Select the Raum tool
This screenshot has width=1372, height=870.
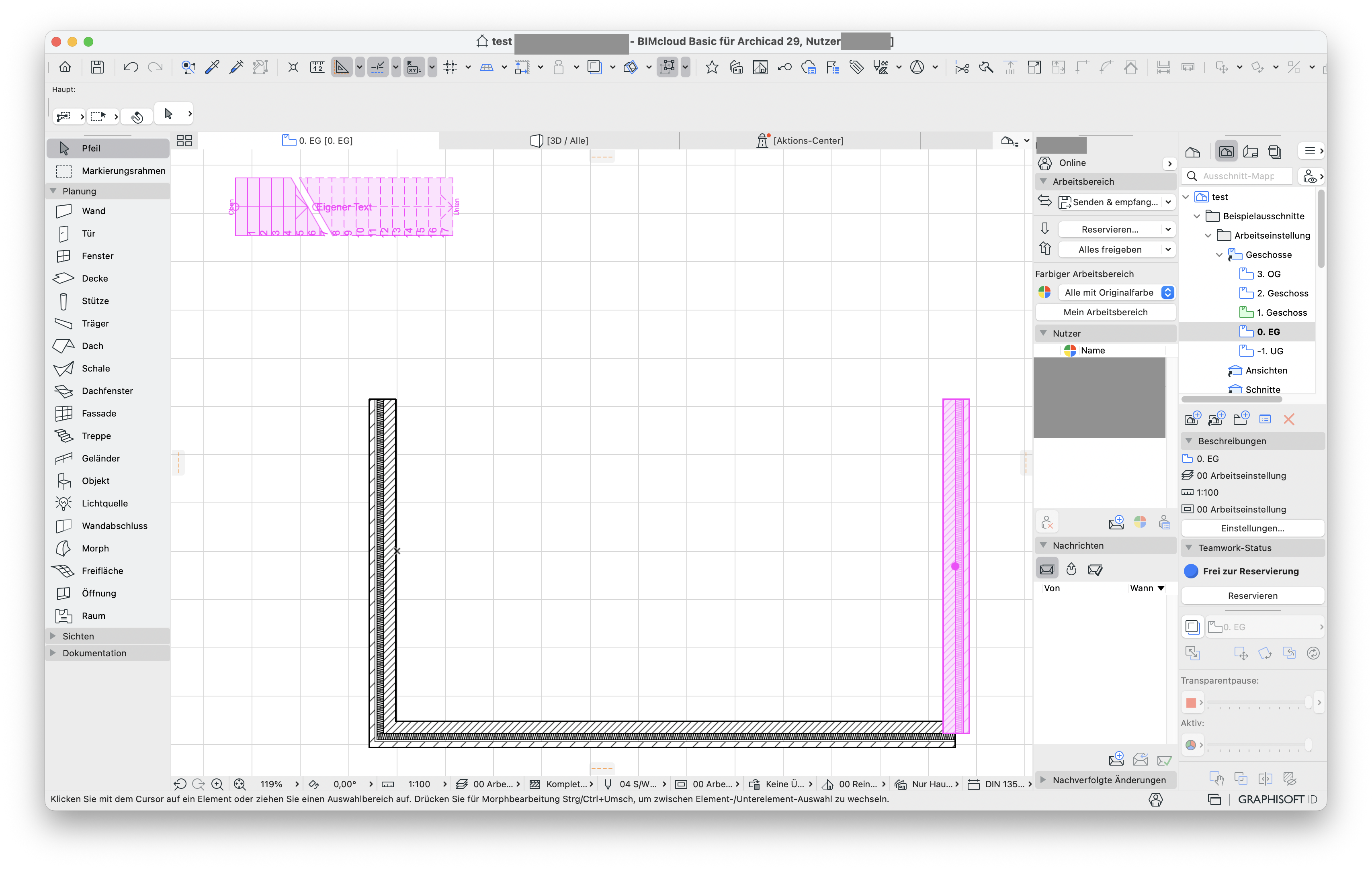pyautogui.click(x=108, y=615)
